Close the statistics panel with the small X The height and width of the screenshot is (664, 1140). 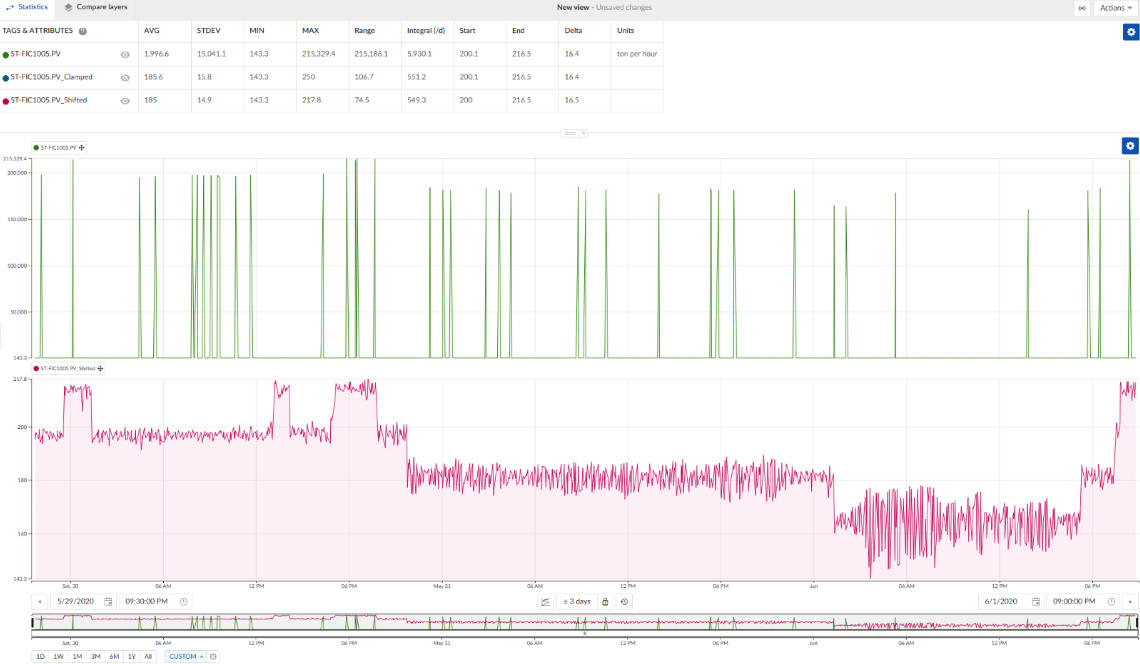coord(583,133)
